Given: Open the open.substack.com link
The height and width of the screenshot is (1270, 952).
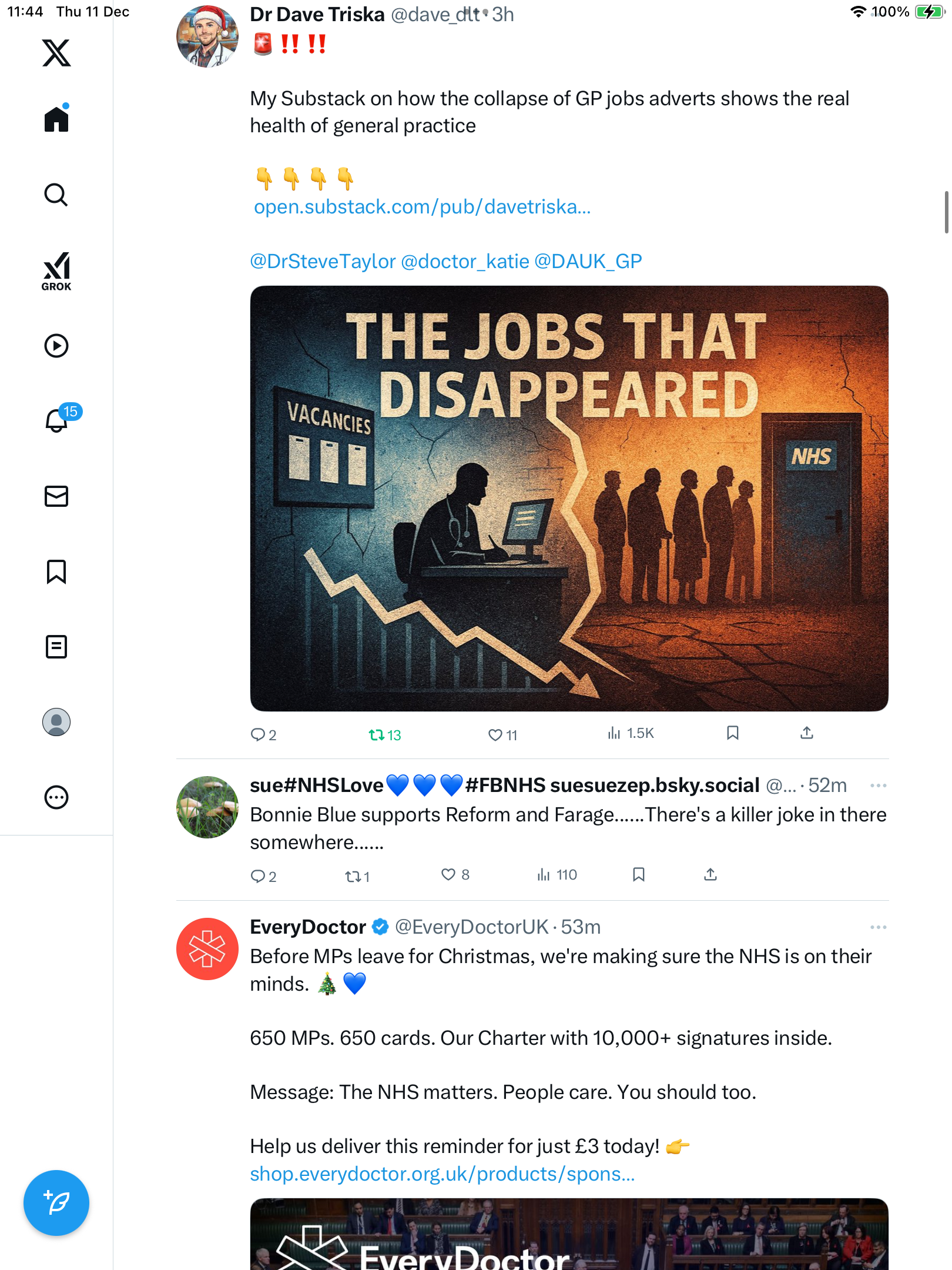Looking at the screenshot, I should click(x=422, y=207).
